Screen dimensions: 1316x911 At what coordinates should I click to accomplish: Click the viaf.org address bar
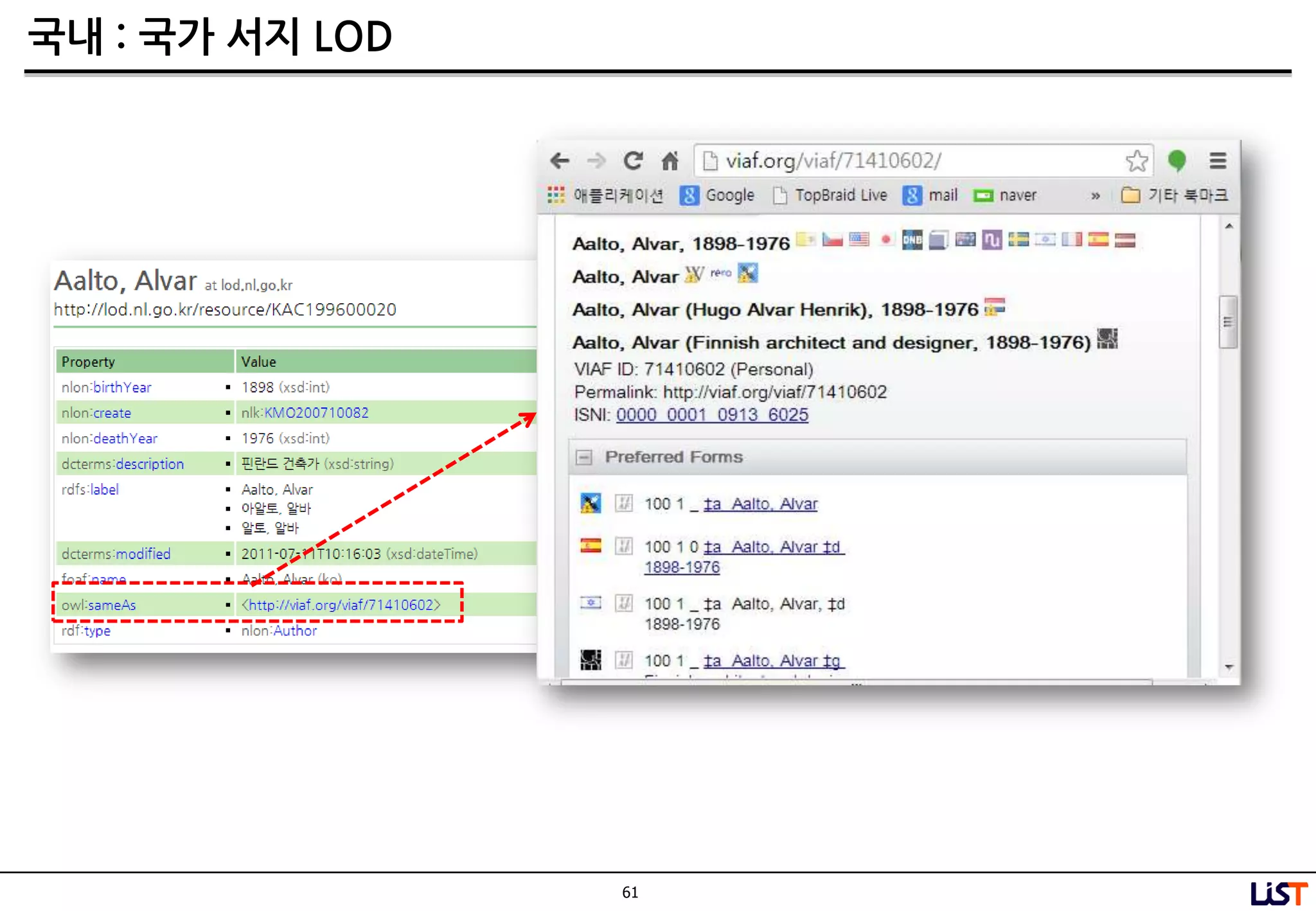coord(900,161)
